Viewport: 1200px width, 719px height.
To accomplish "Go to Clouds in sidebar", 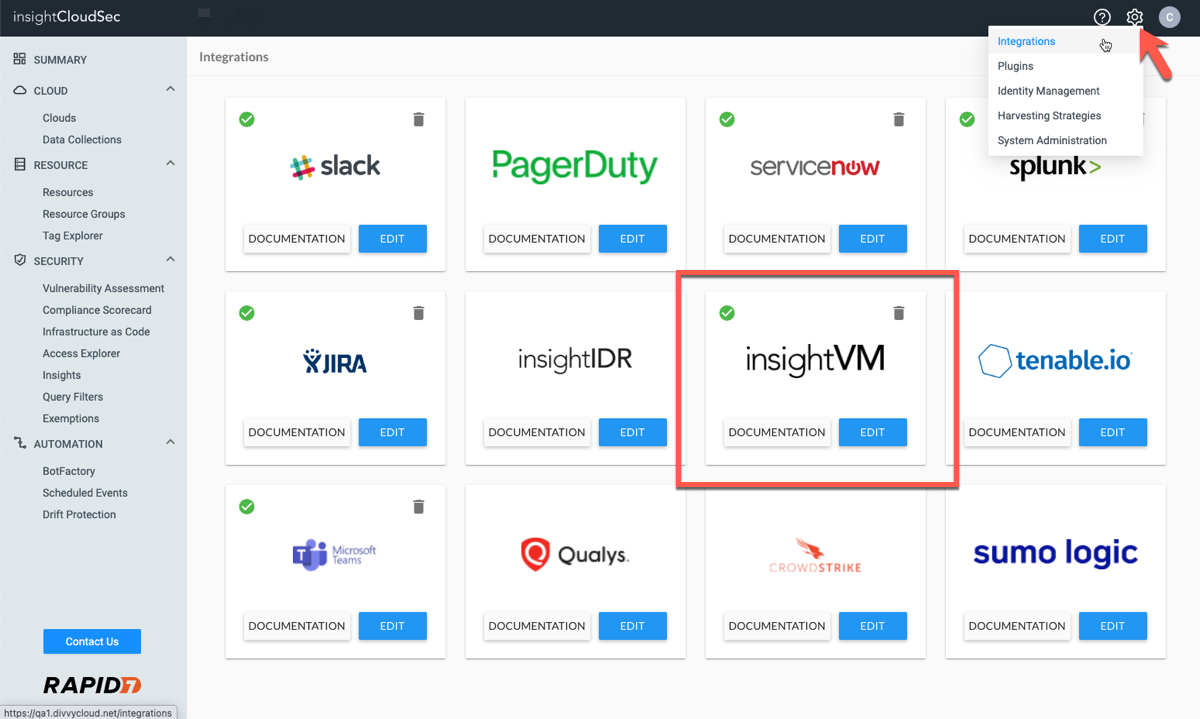I will [59, 118].
